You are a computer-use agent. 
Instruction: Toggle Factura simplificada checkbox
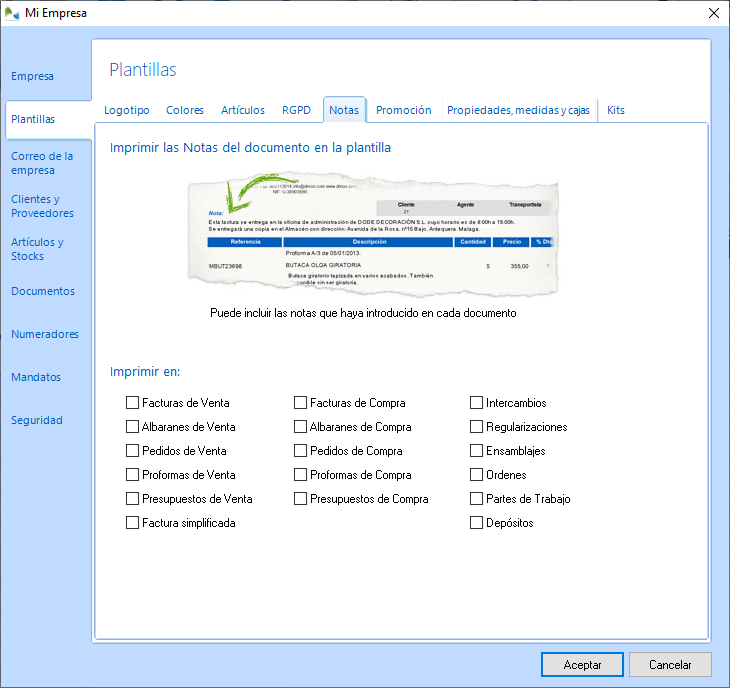tap(133, 523)
